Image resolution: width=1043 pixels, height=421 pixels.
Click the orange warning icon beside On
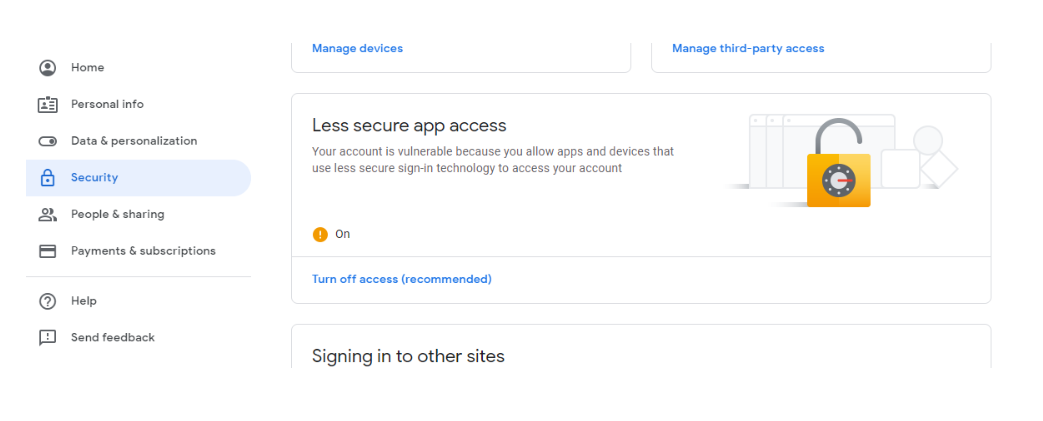320,234
